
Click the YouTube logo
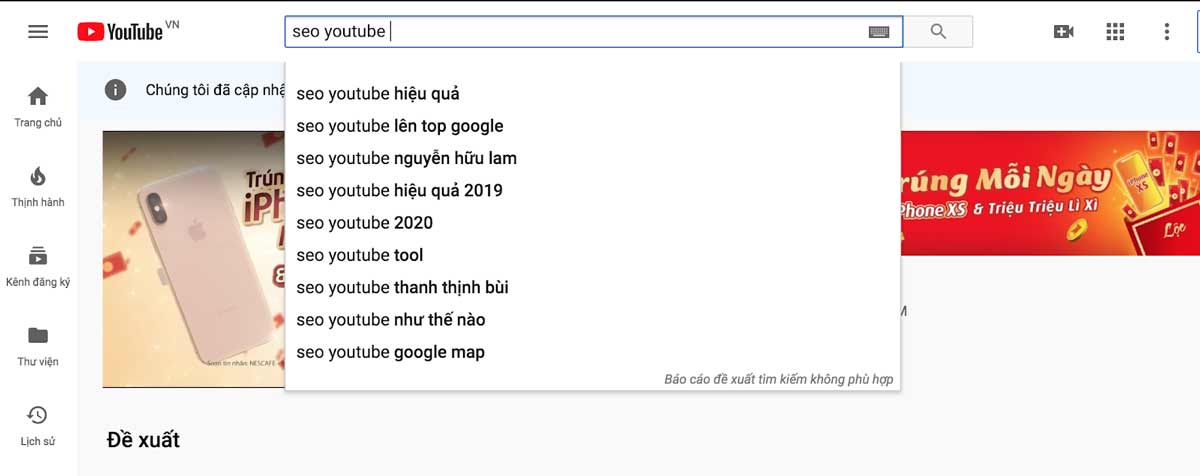coord(120,32)
